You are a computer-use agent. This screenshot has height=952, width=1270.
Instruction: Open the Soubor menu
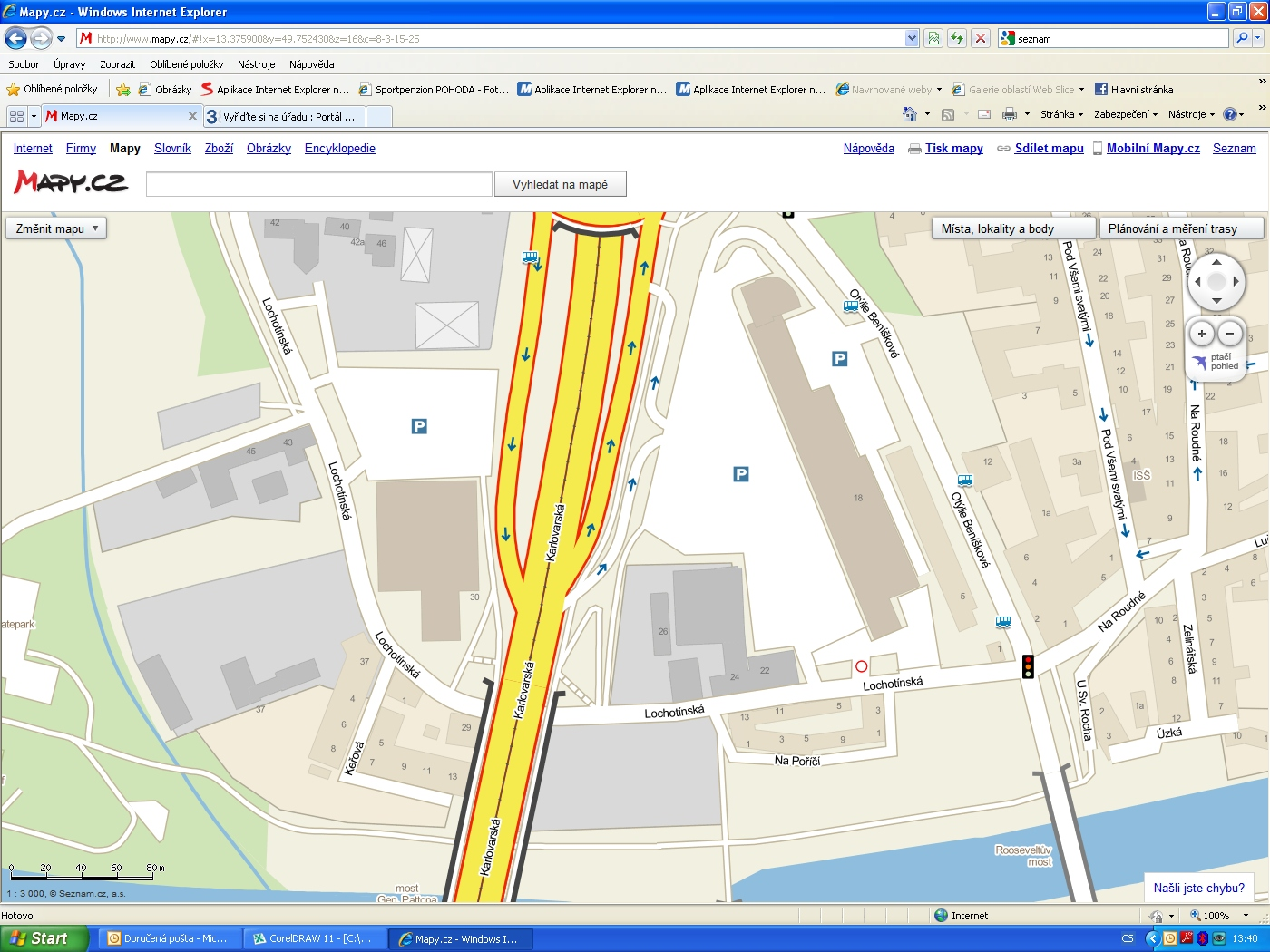coord(24,64)
